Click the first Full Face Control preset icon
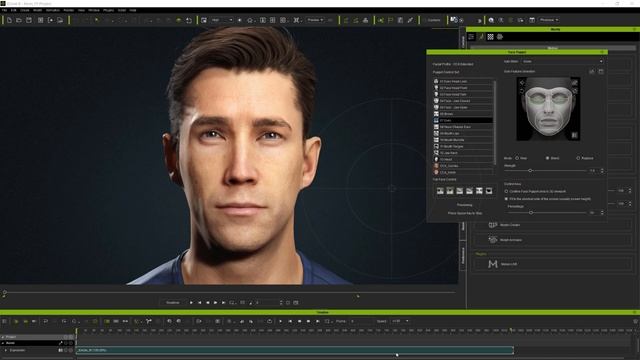The image size is (640, 360). pyautogui.click(x=440, y=191)
